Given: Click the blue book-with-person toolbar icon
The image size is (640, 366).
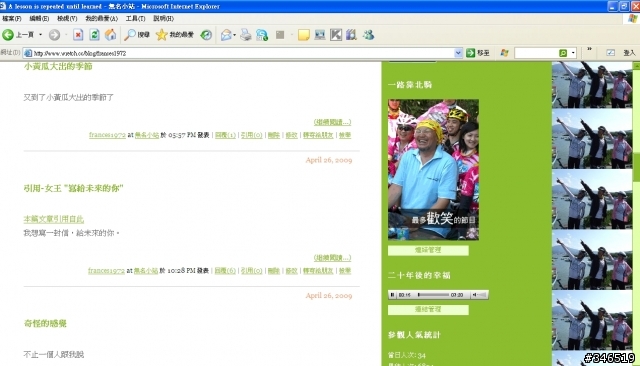Looking at the screenshot, I should [x=351, y=35].
